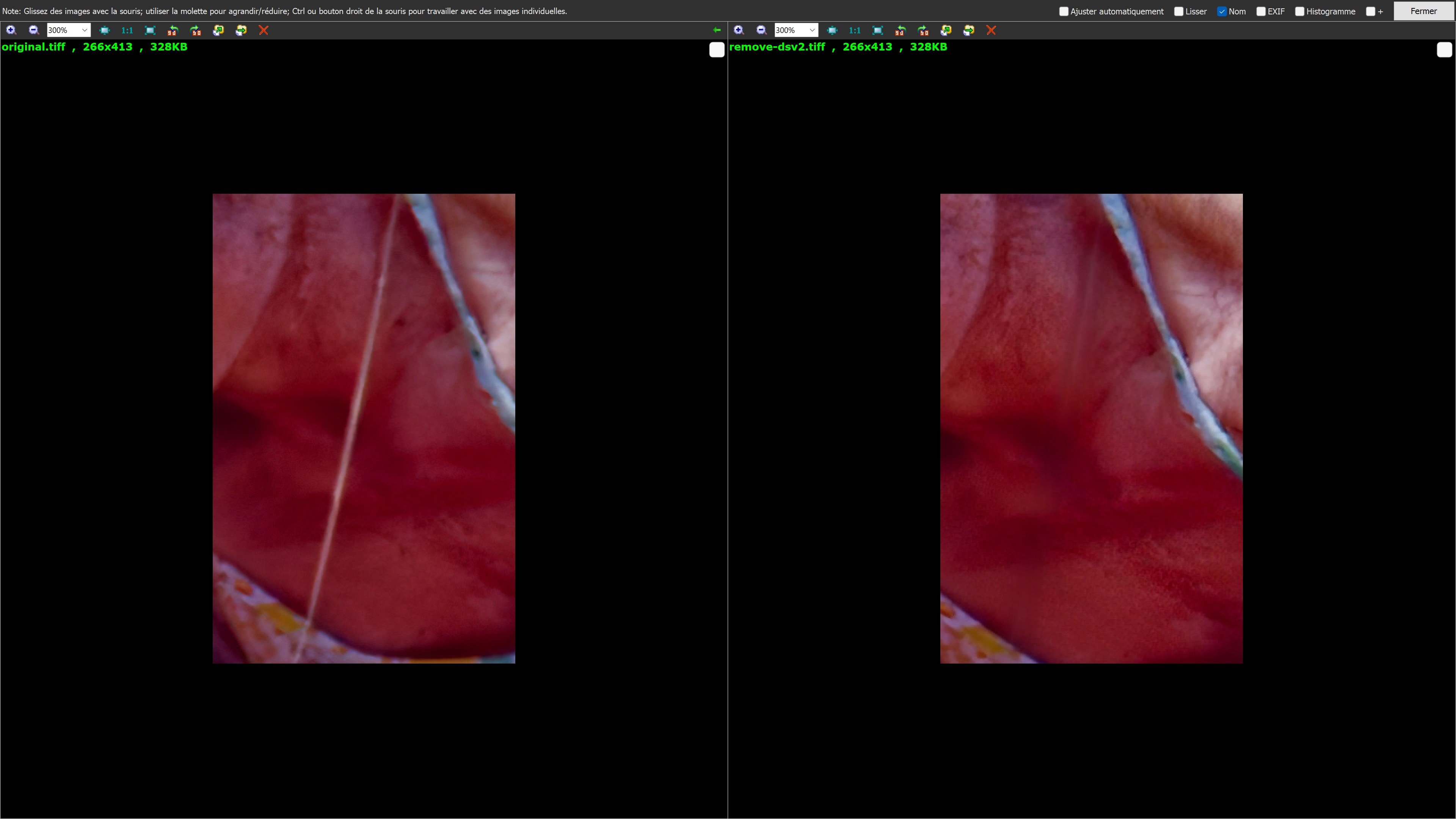Zoom in on original.tiff pane
The image size is (1456, 819).
click(11, 30)
